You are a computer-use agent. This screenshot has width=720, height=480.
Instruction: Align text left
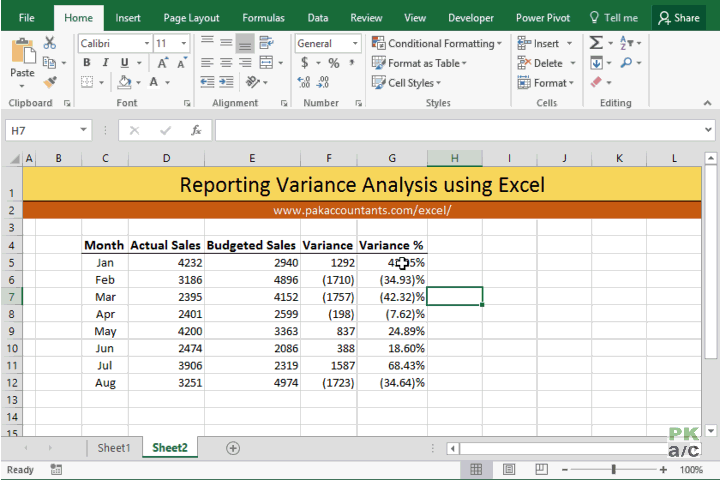point(208,62)
